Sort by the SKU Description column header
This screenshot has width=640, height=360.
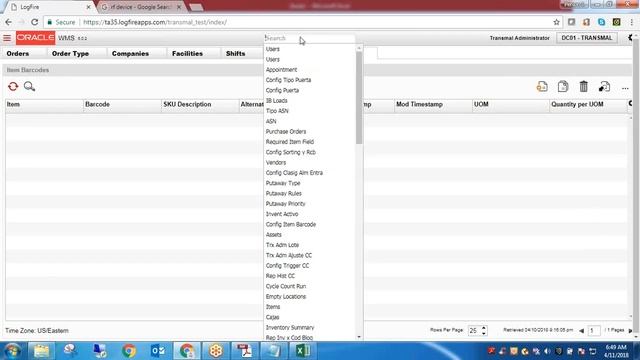pyautogui.click(x=200, y=104)
